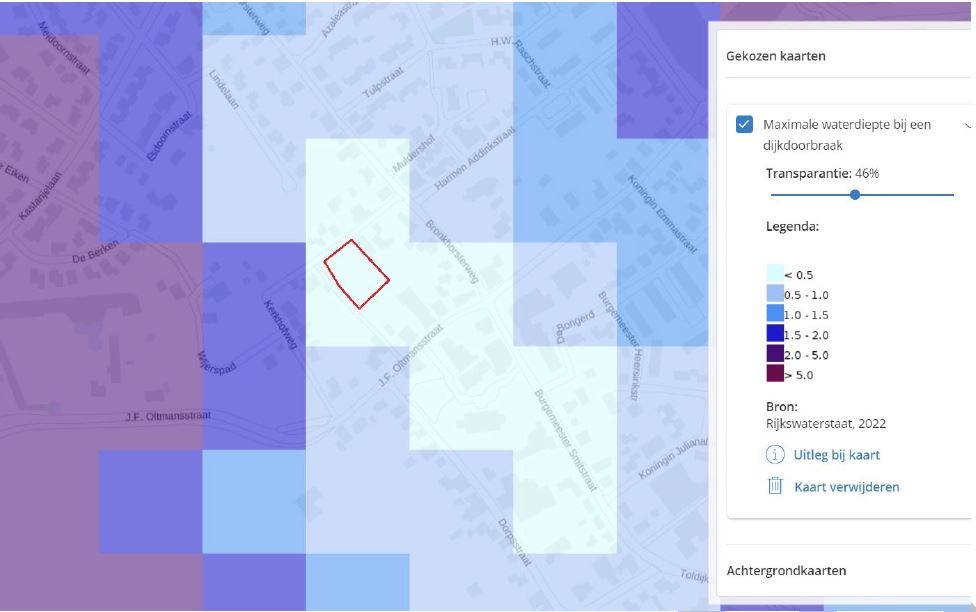The image size is (976, 612).
Task: Click the Transparantie slider handle
Action: tap(855, 195)
